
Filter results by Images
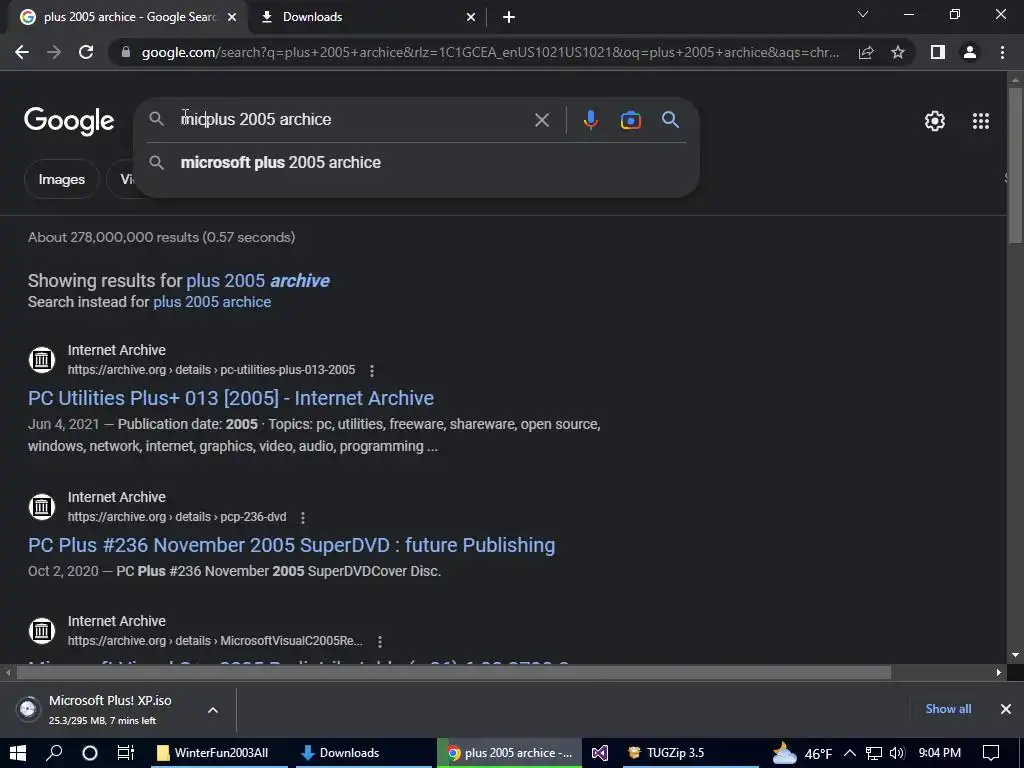(61, 179)
